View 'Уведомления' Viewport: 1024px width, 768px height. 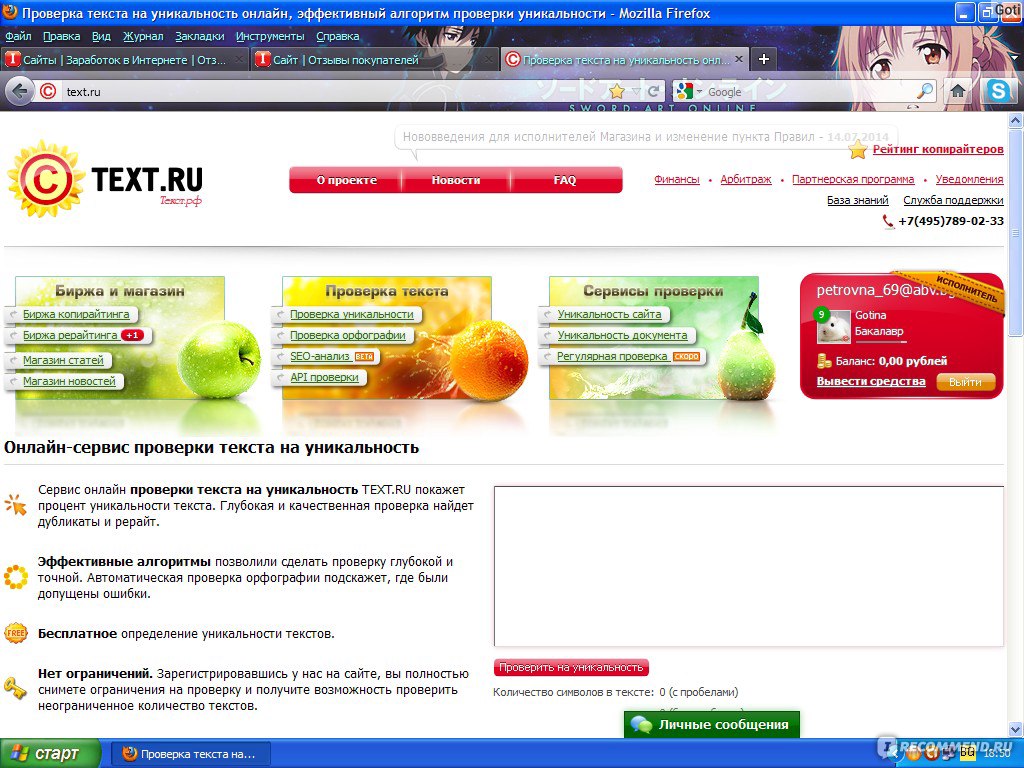click(969, 180)
